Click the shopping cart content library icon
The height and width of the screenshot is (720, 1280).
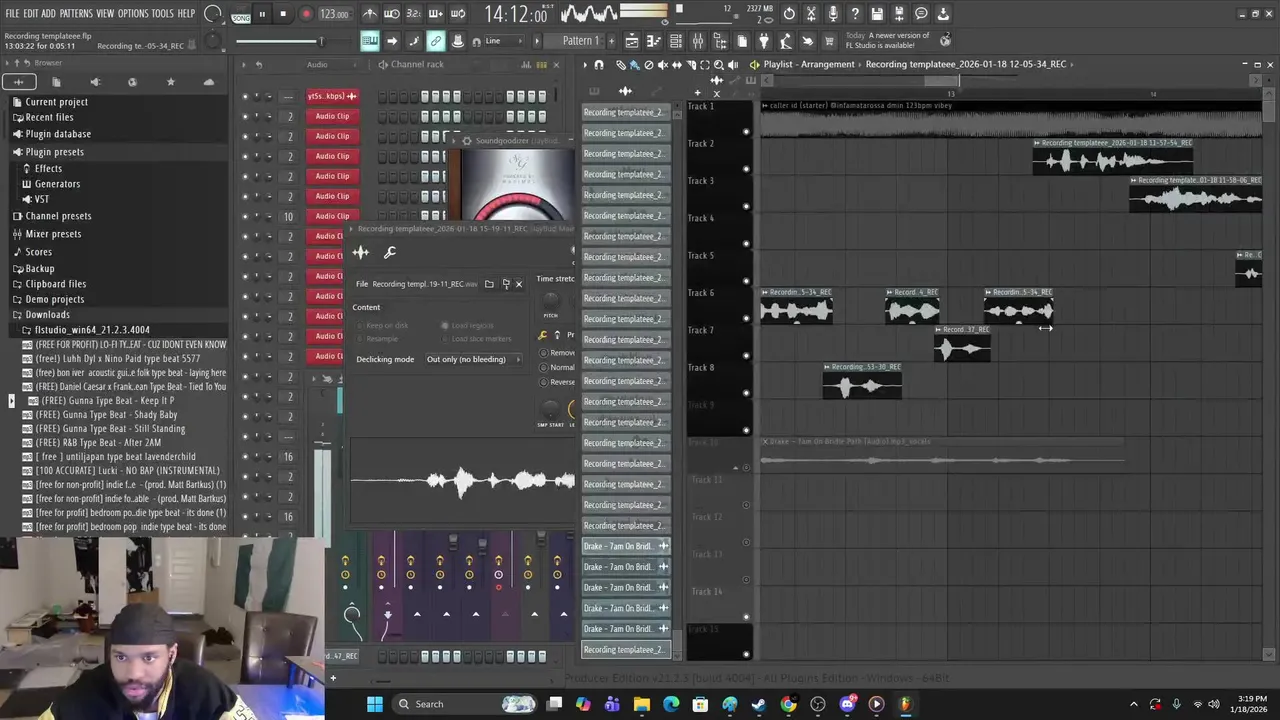pos(829,41)
